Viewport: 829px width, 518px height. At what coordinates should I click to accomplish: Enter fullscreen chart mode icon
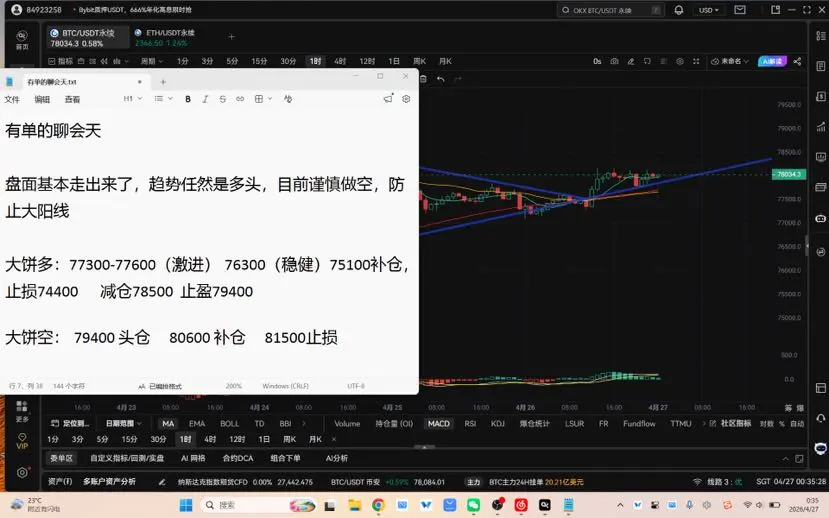coord(696,61)
